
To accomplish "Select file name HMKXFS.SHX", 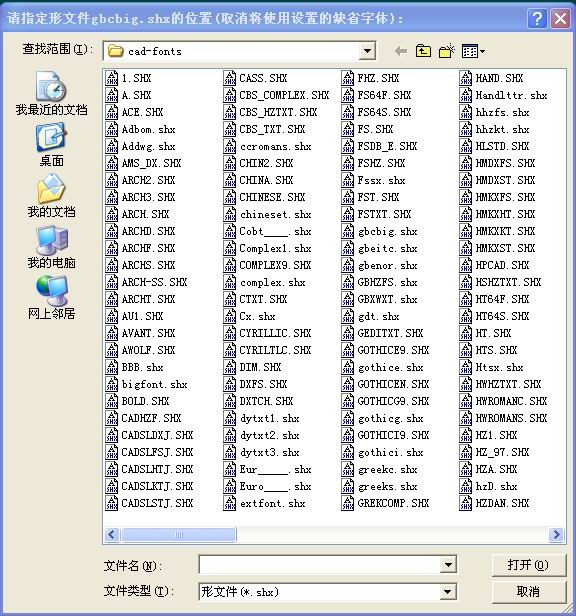I will click(505, 197).
